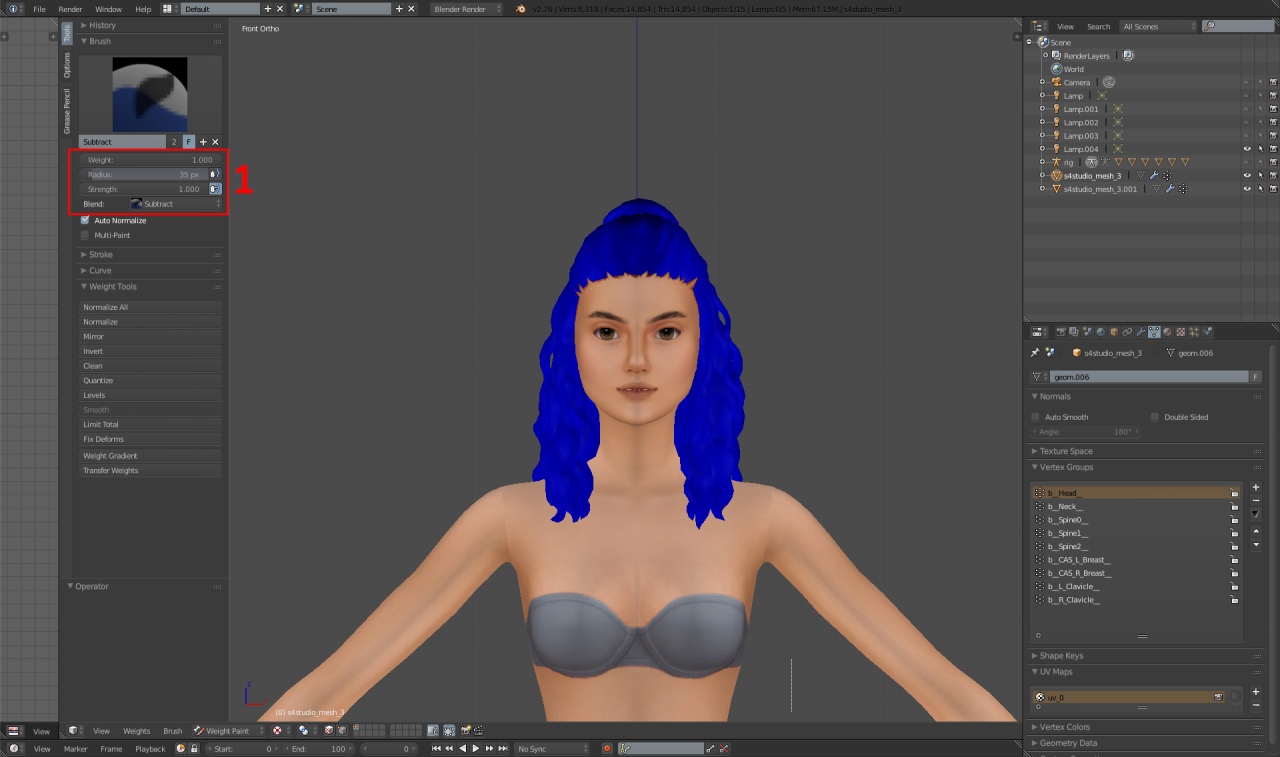Click the geom.006 mesh name field
The height and width of the screenshot is (757, 1280).
click(1148, 377)
